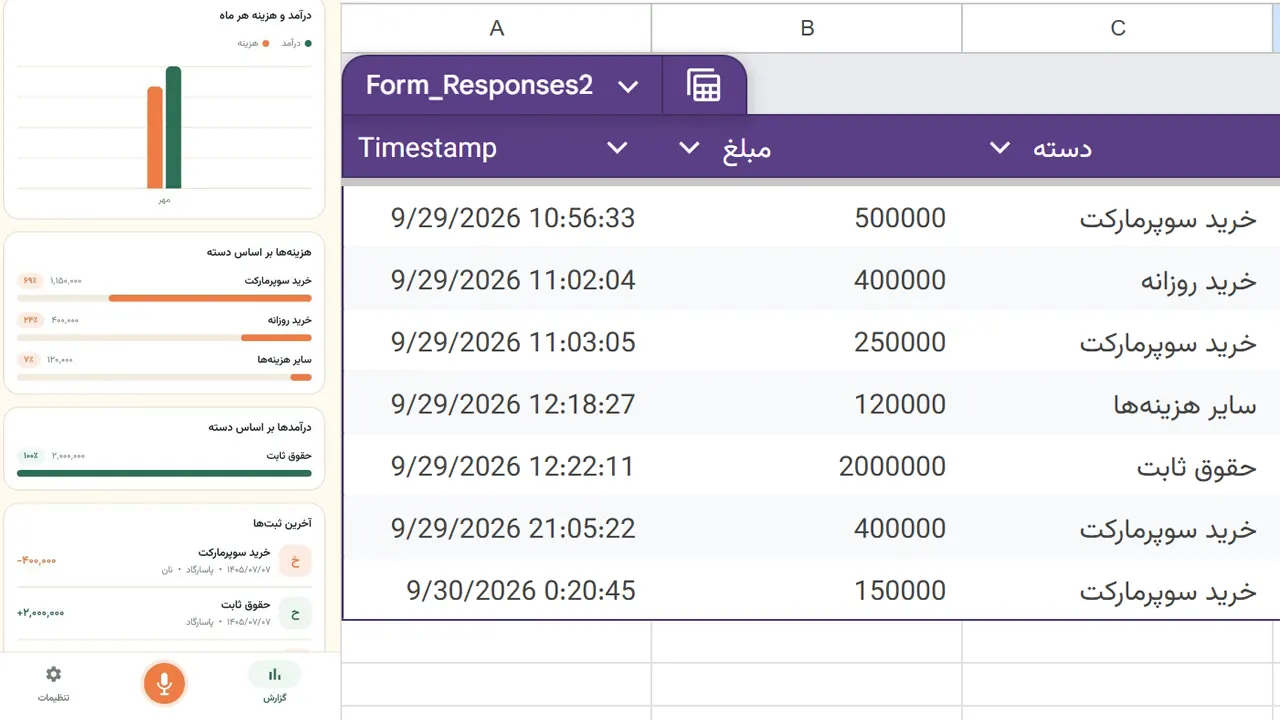Select the amount cell 120000

[807, 404]
